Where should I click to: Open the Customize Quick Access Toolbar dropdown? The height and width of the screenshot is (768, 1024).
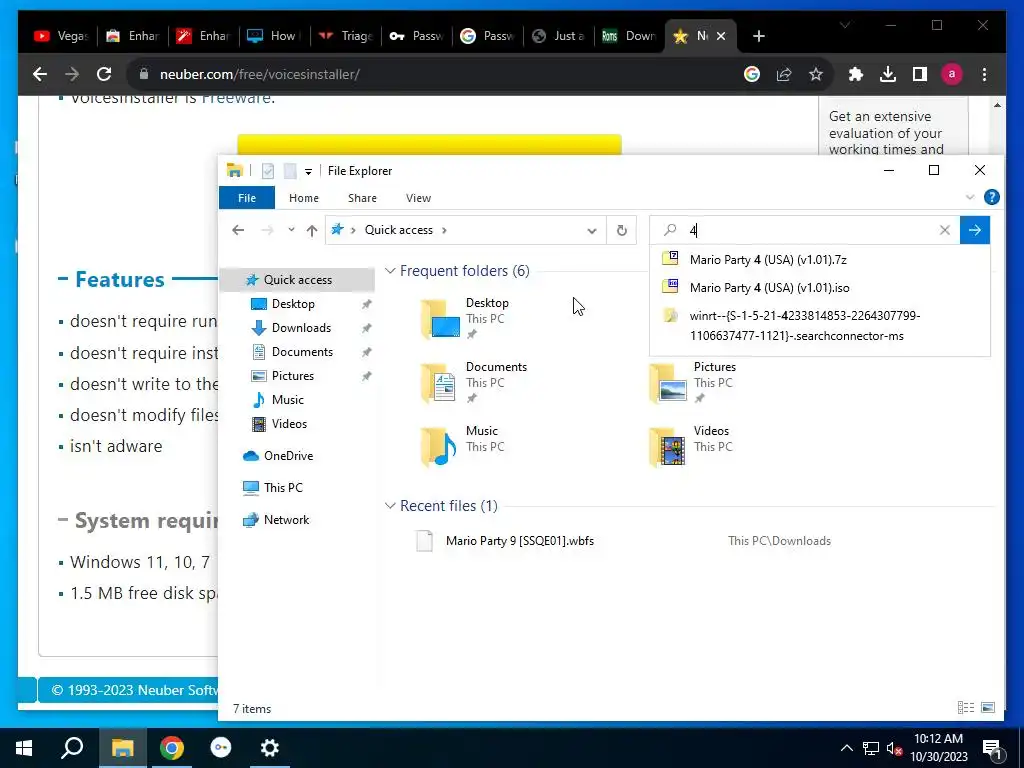(x=308, y=172)
